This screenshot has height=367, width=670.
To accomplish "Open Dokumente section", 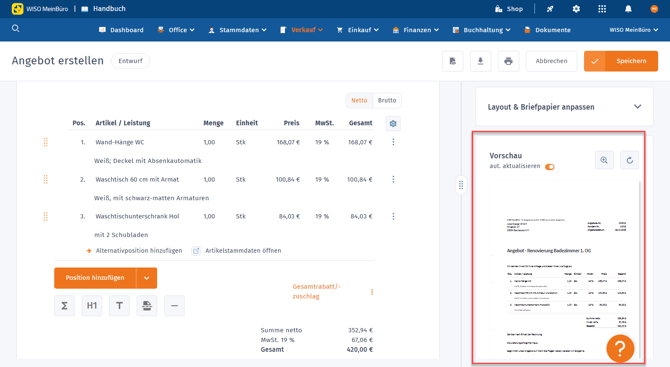I will point(547,30).
